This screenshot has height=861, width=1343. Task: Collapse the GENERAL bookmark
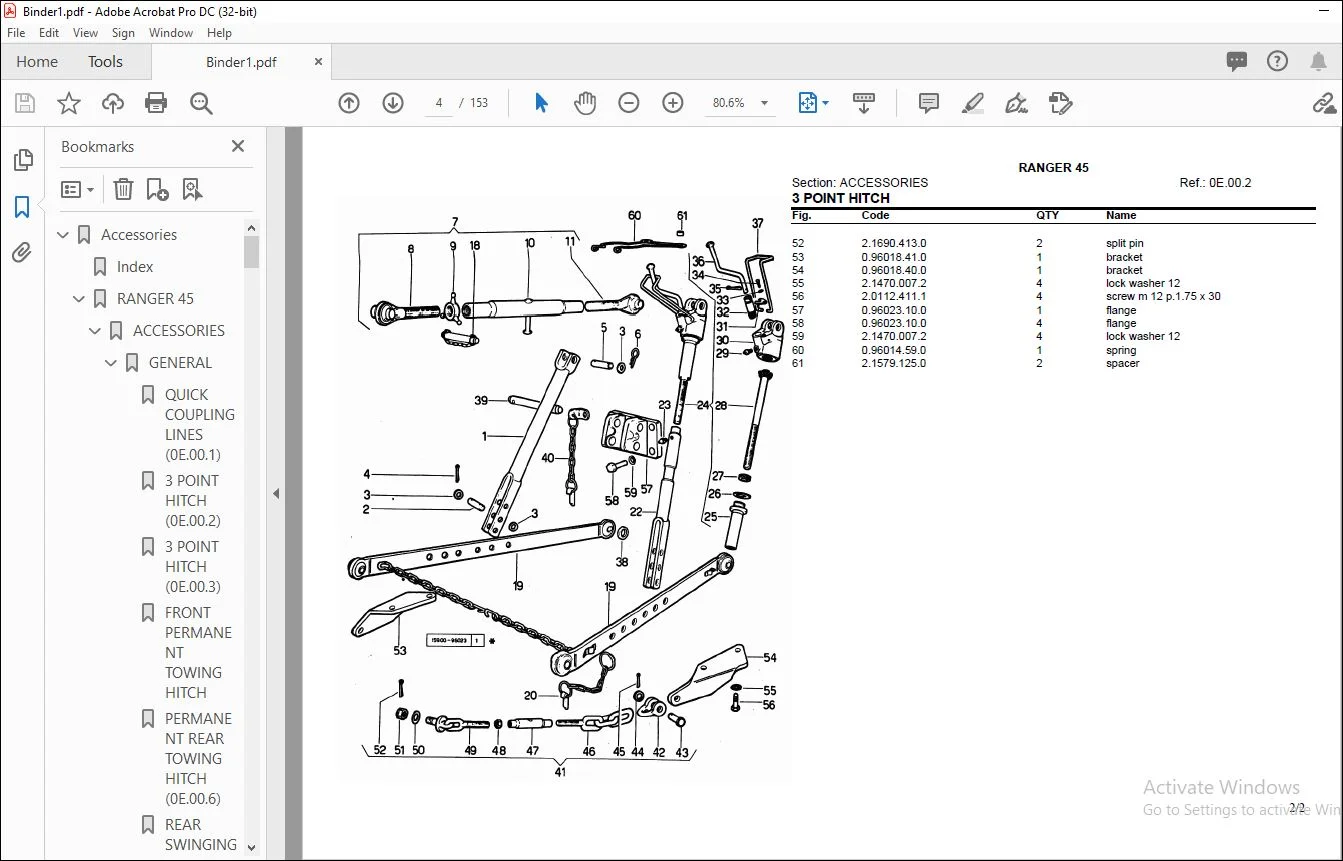pyautogui.click(x=112, y=363)
